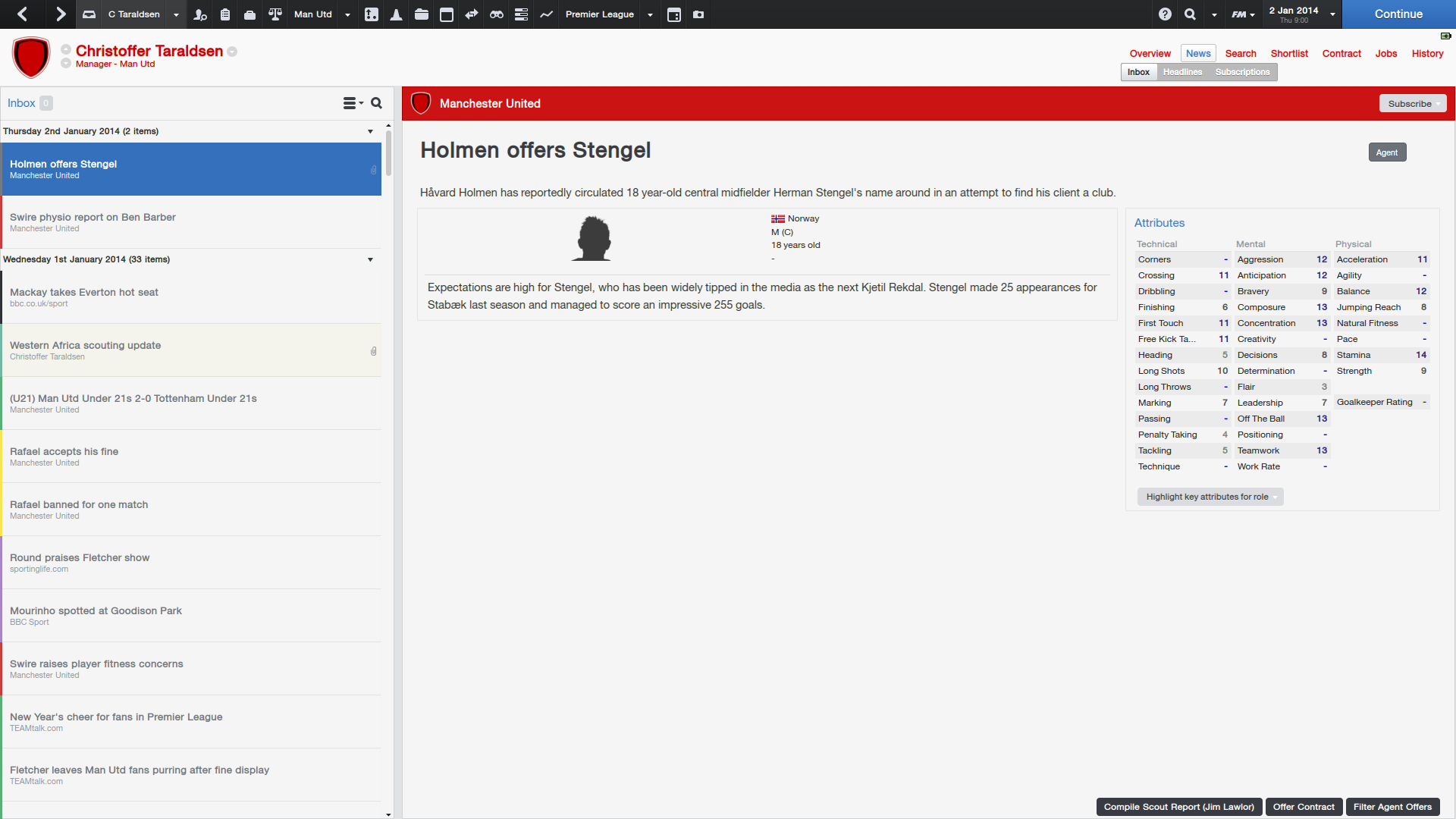
Task: Click the tactics board icon
Action: (371, 14)
